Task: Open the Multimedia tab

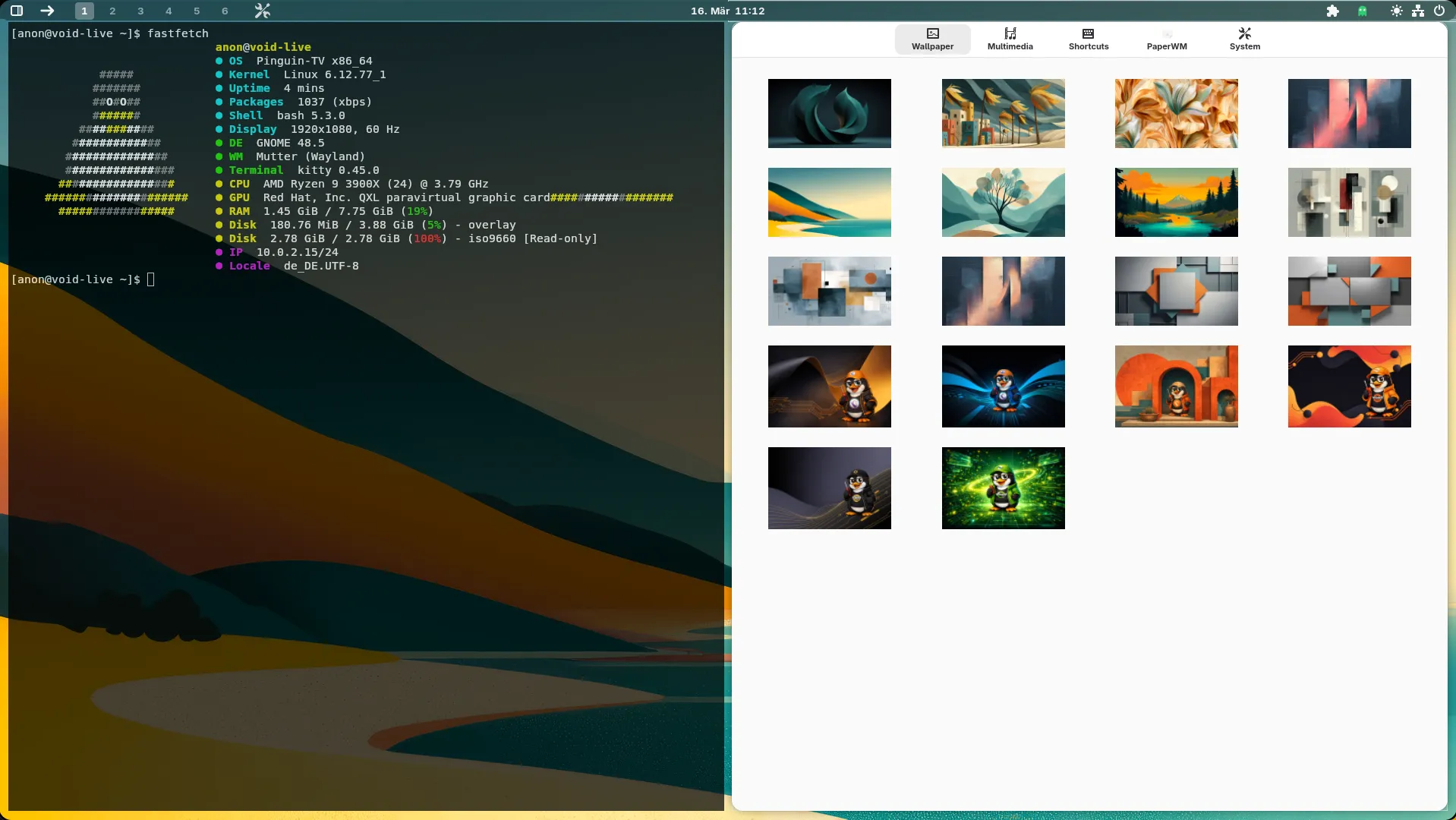Action: (1010, 39)
